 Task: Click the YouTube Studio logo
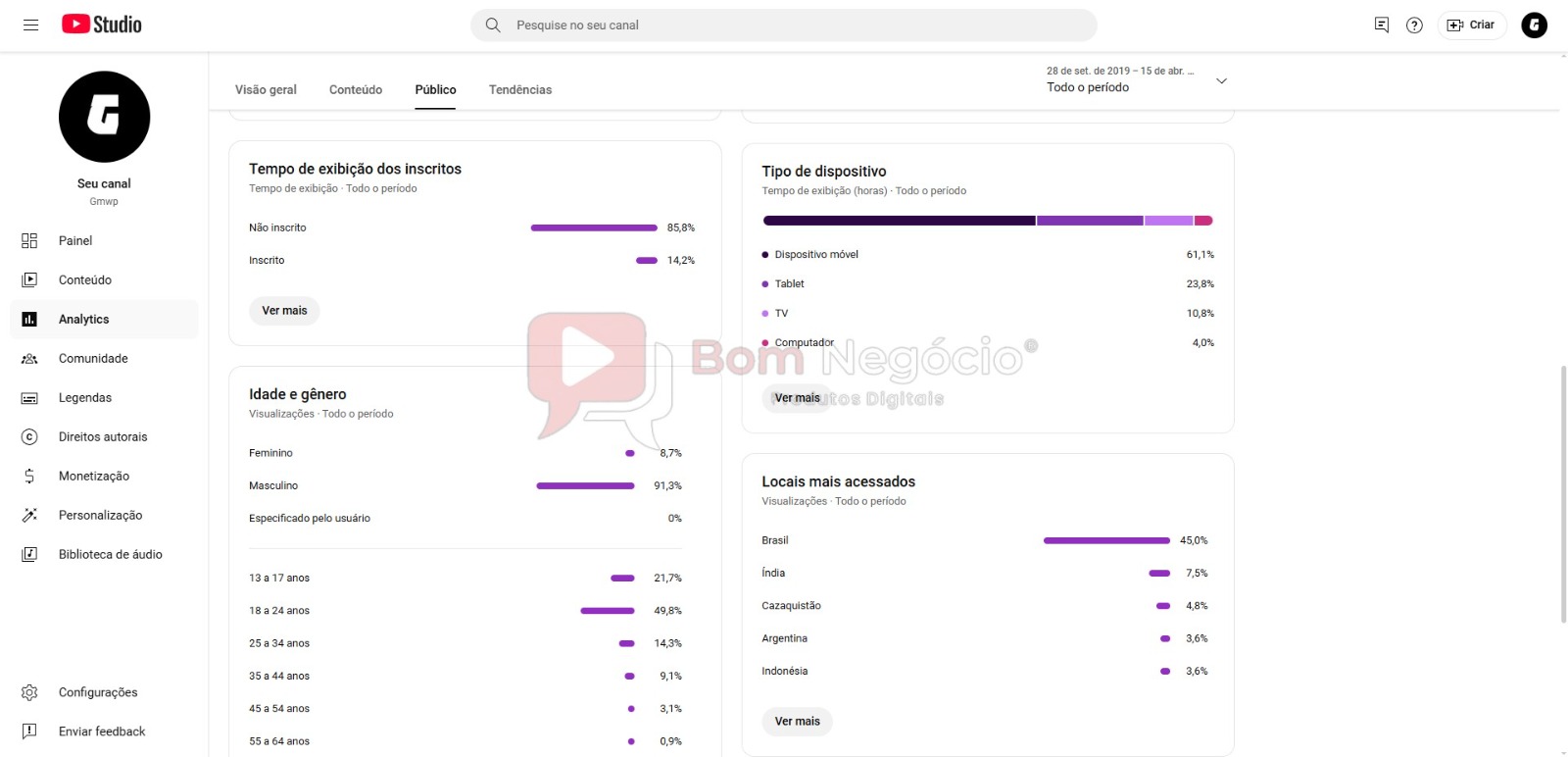tap(102, 25)
